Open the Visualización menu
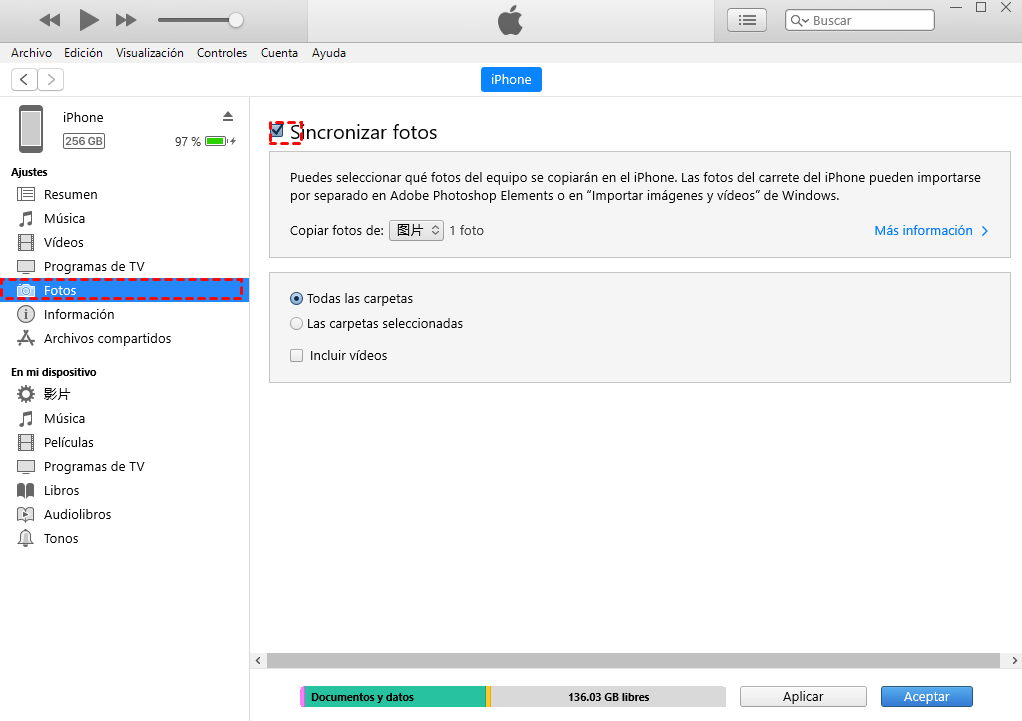 point(149,53)
